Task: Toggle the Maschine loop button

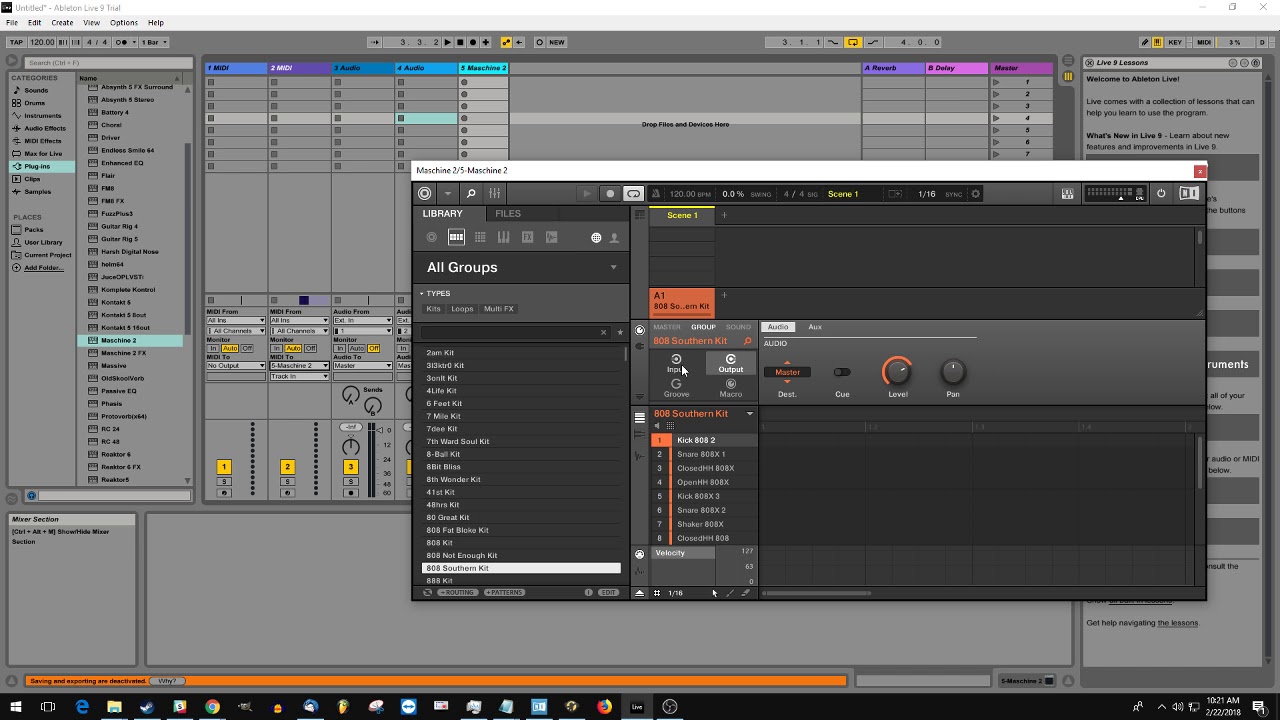Action: point(633,194)
